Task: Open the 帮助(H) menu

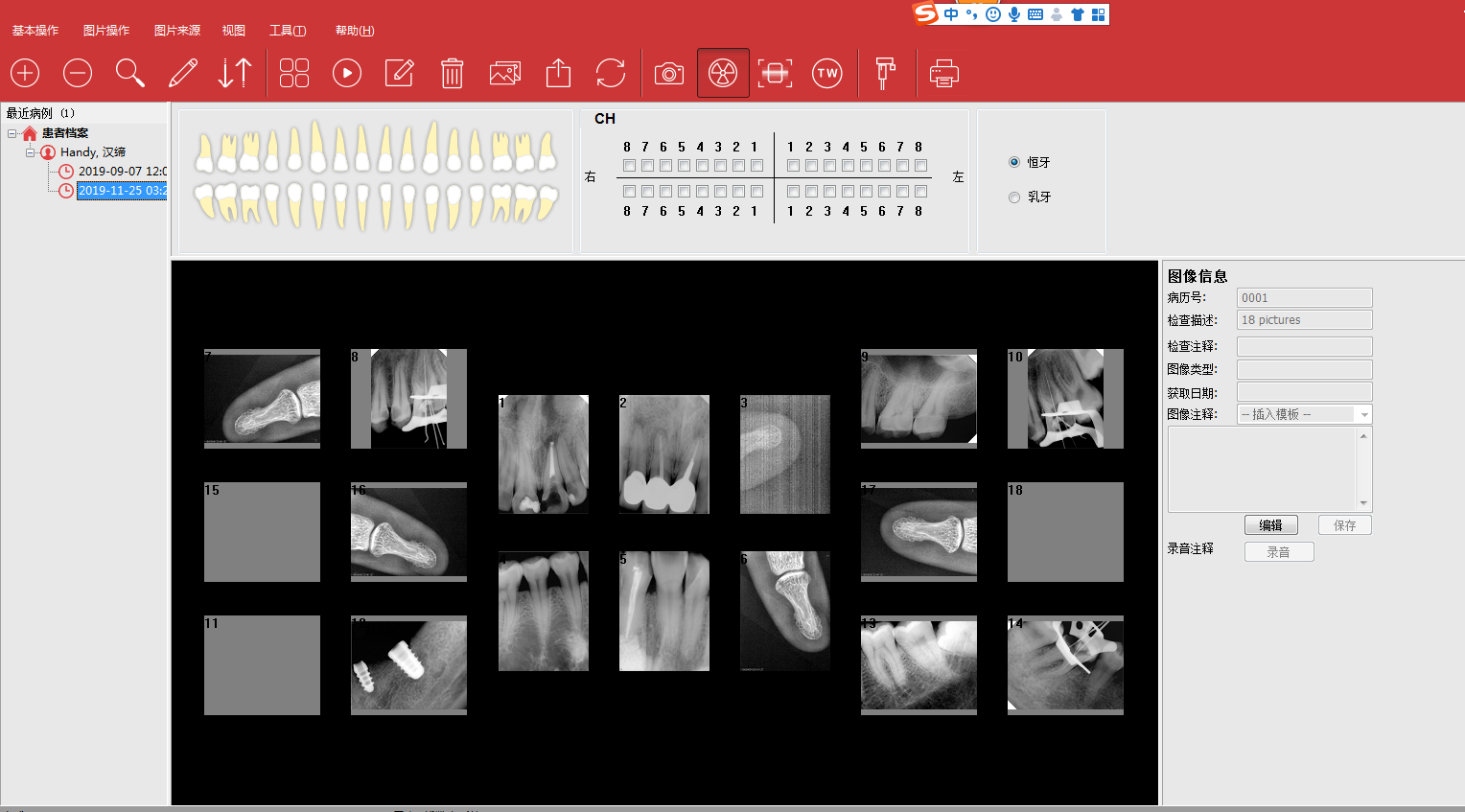Action: [x=355, y=31]
